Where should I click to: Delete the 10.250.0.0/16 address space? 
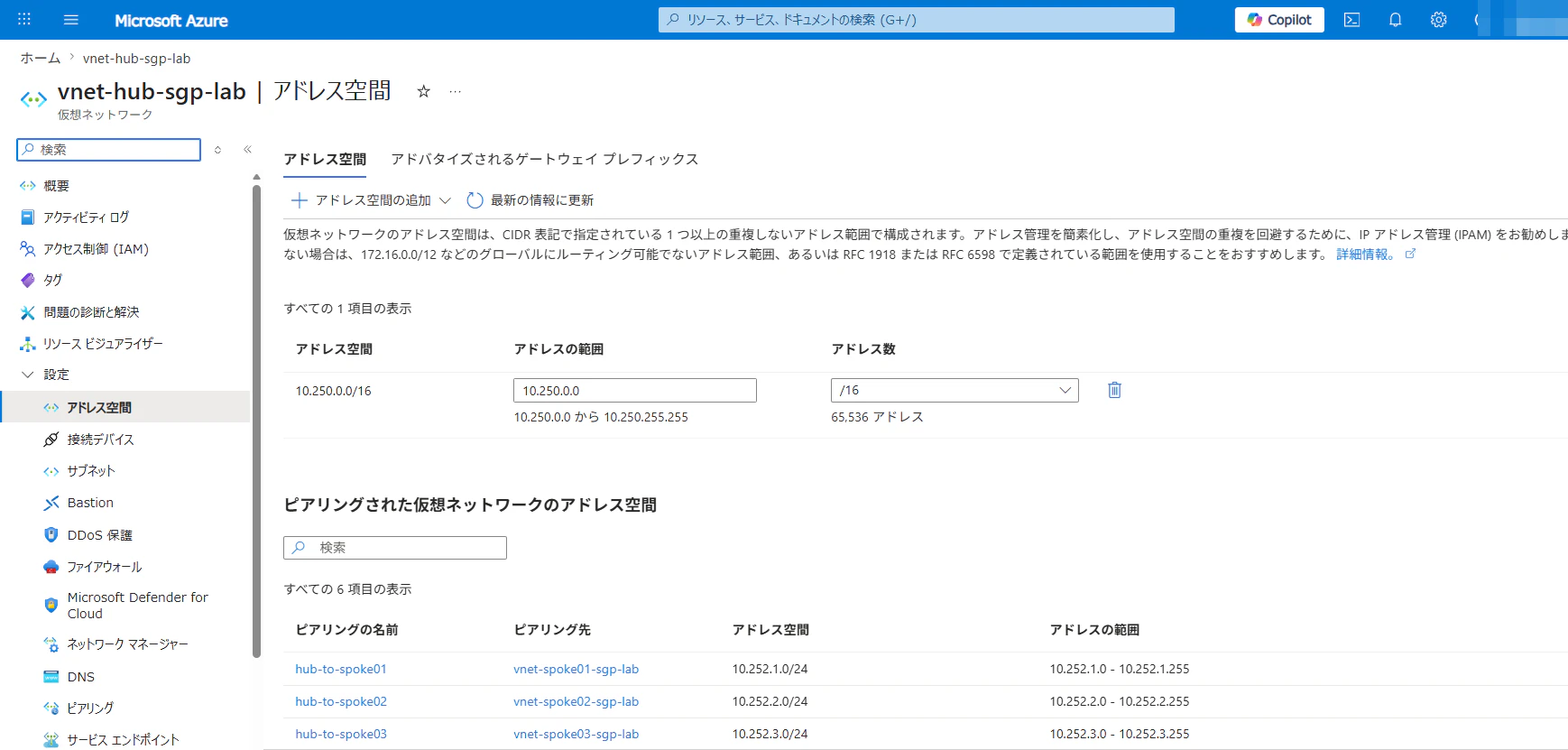pyautogui.click(x=1114, y=390)
